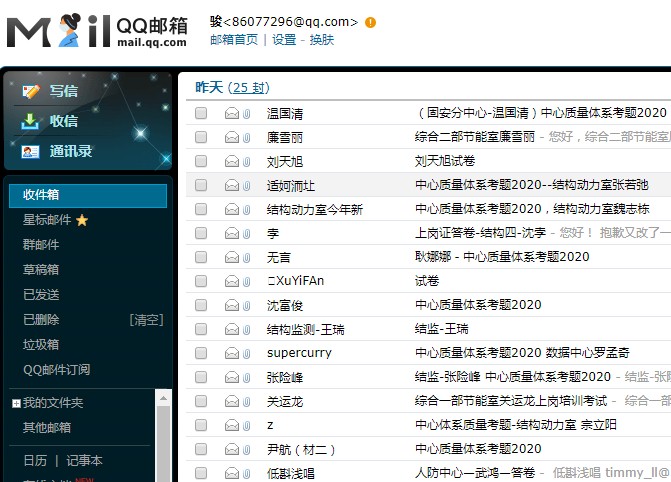Click the 收信 receive mail icon
The height and width of the screenshot is (482, 671).
[31, 121]
